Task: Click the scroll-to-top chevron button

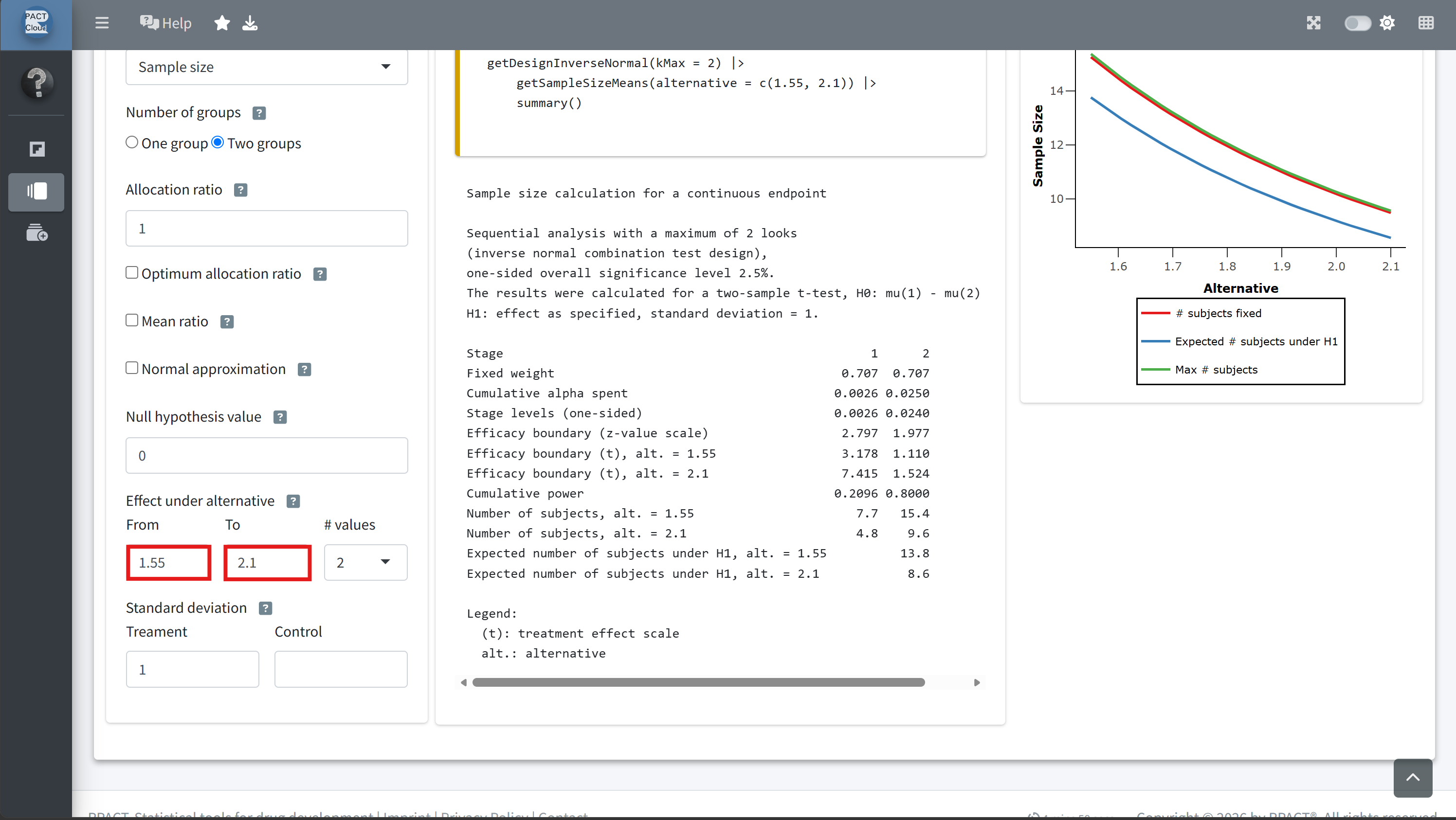Action: point(1413,778)
